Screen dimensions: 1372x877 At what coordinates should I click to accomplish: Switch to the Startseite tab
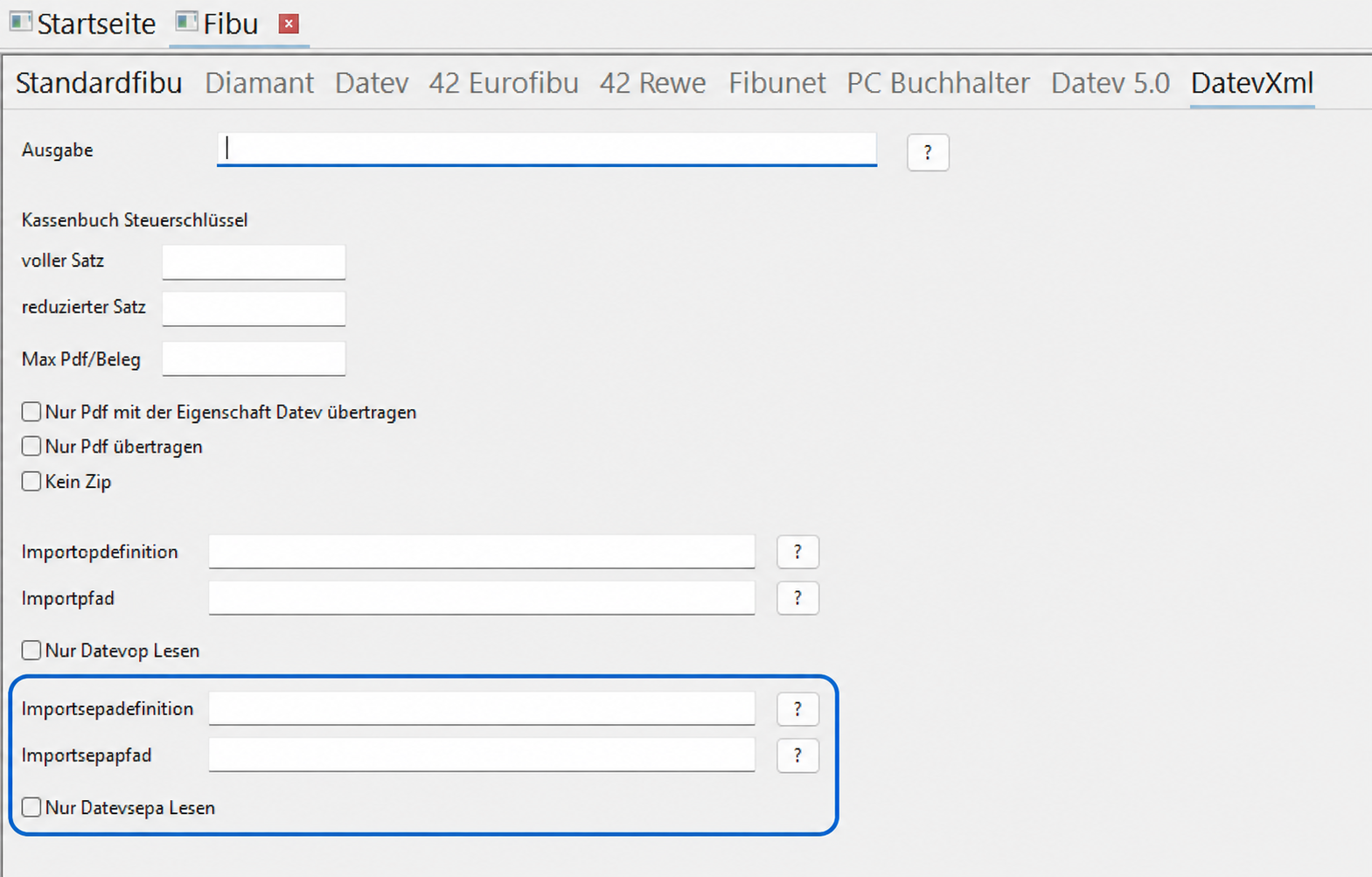[83, 24]
